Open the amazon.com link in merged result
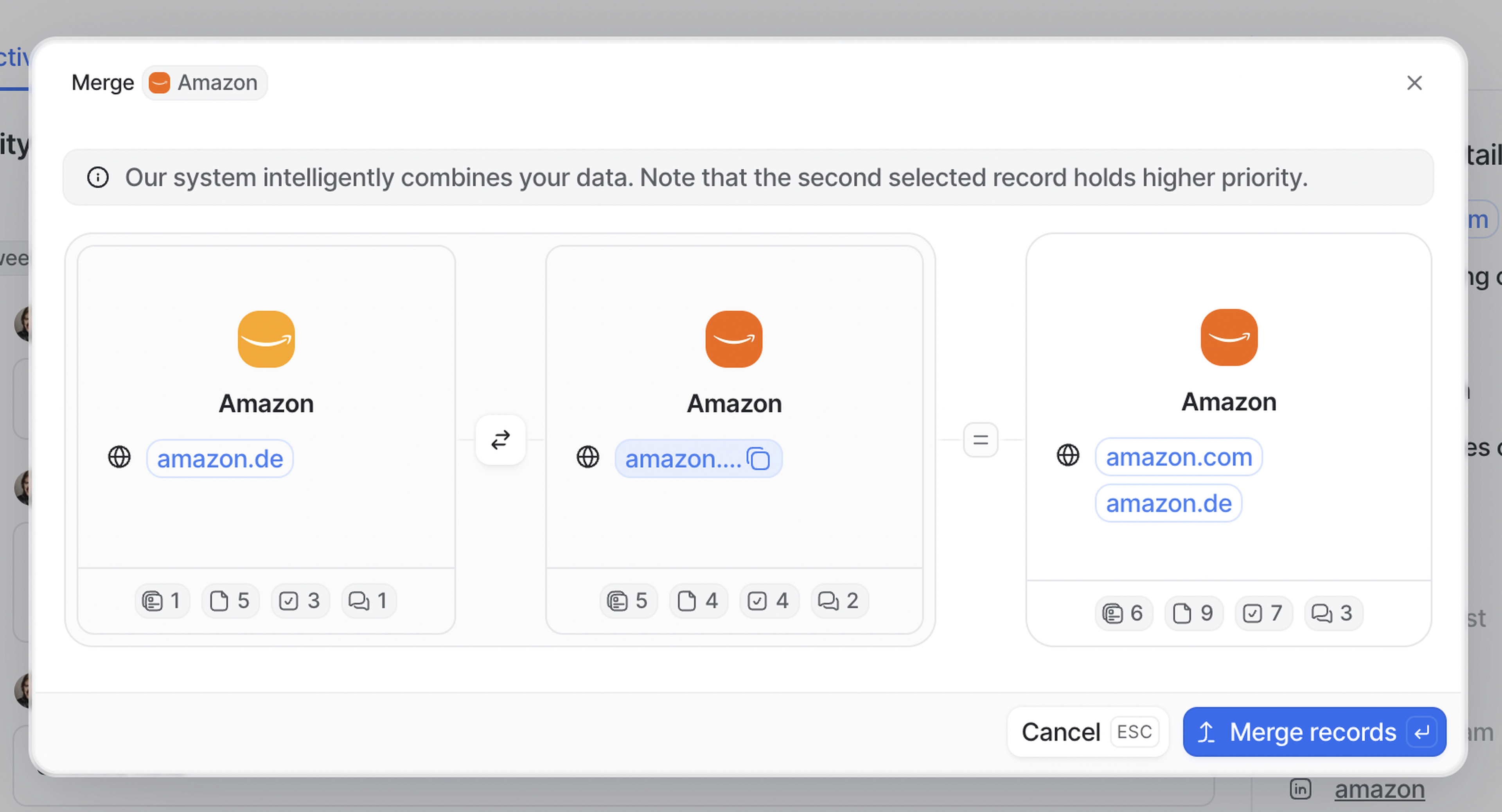This screenshot has width=1502, height=812. (x=1179, y=457)
